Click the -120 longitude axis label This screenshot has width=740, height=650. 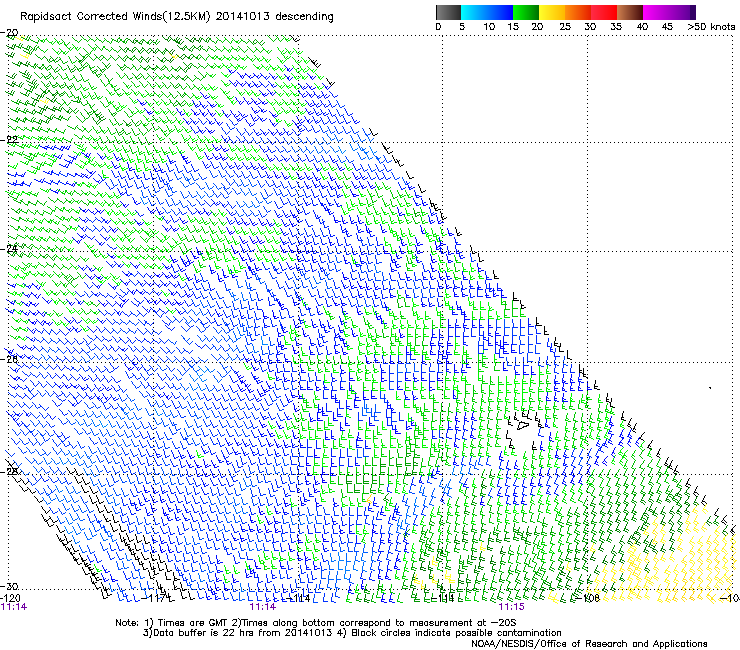click(x=10, y=598)
